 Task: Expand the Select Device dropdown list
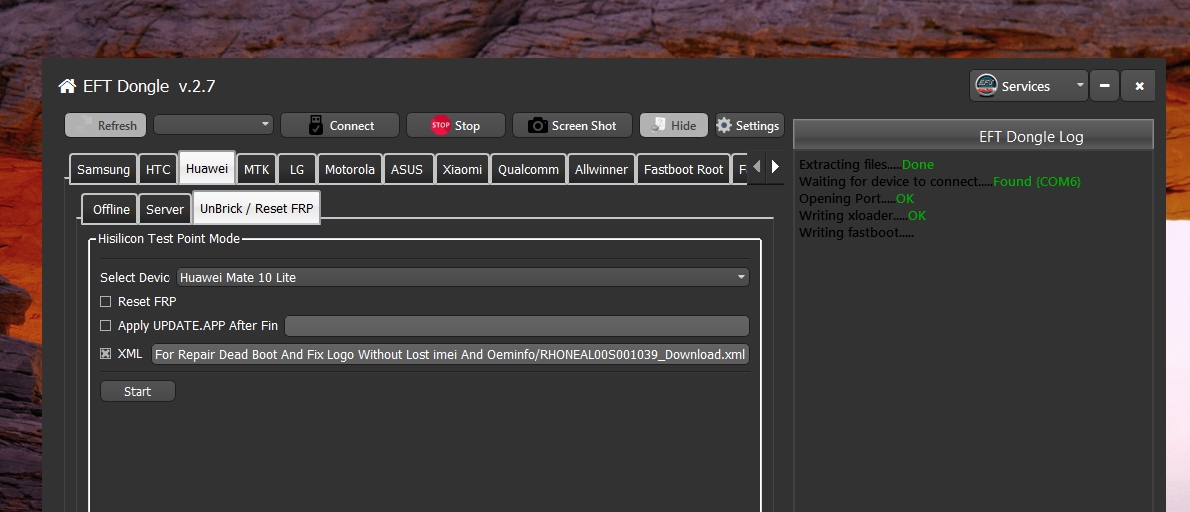click(463, 277)
